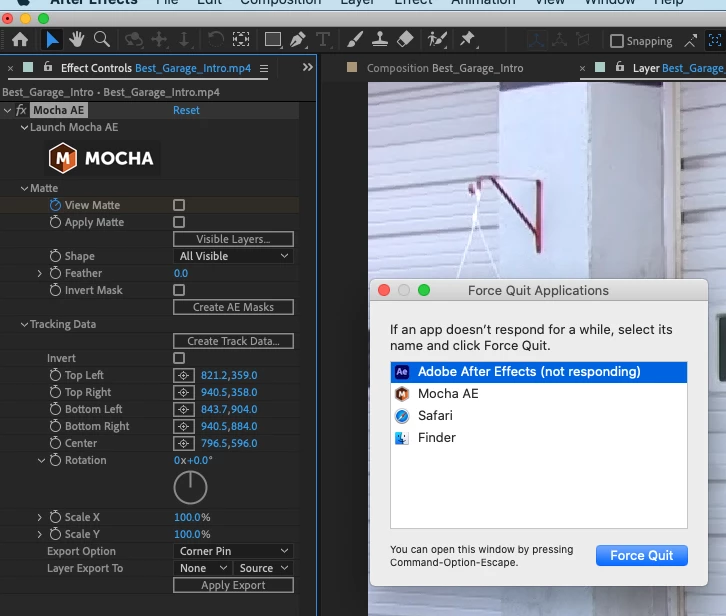The image size is (726, 616).
Task: Click the Visible Layers... button
Action: click(x=233, y=239)
